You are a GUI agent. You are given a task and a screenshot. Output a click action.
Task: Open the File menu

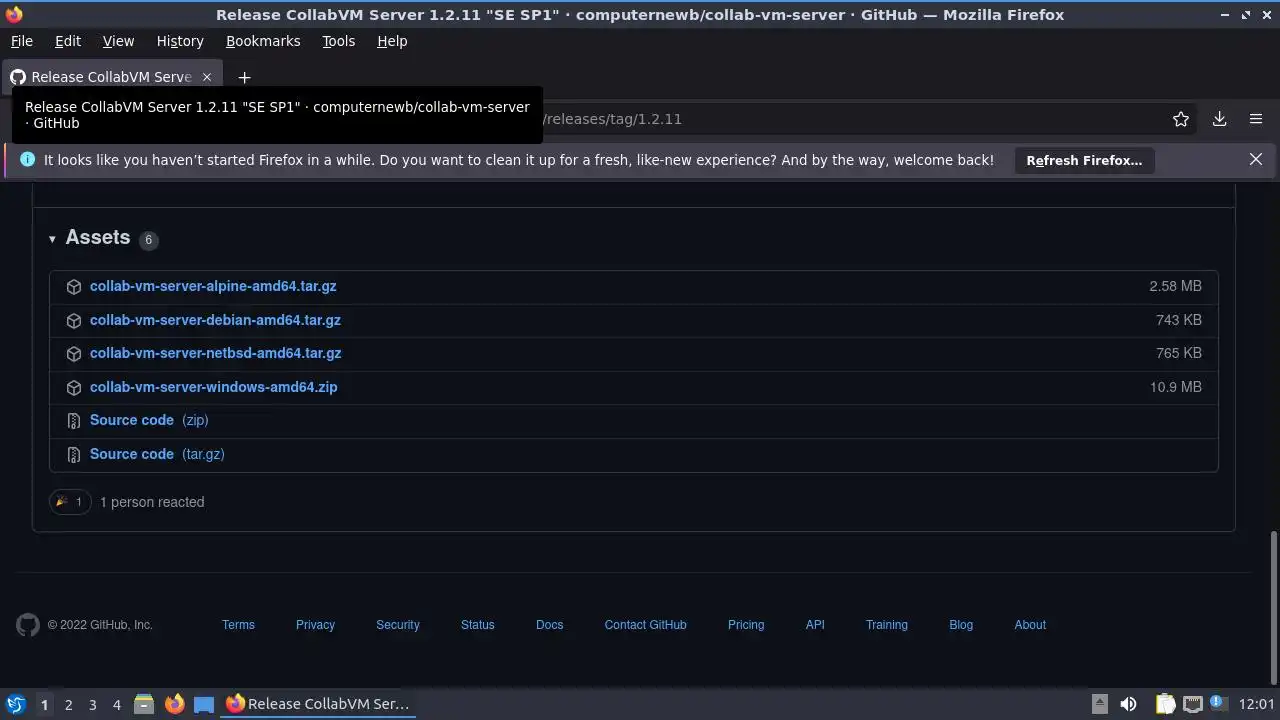pyautogui.click(x=21, y=41)
